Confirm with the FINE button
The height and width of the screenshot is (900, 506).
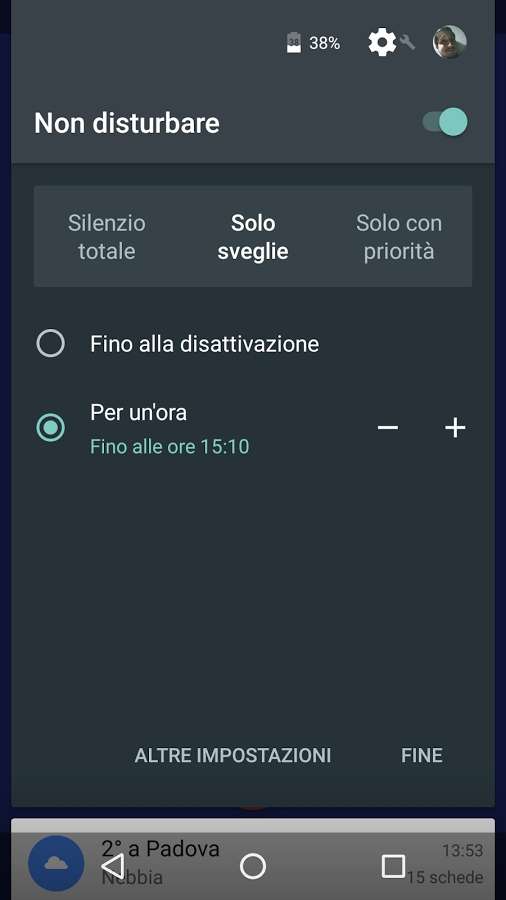coord(422,755)
